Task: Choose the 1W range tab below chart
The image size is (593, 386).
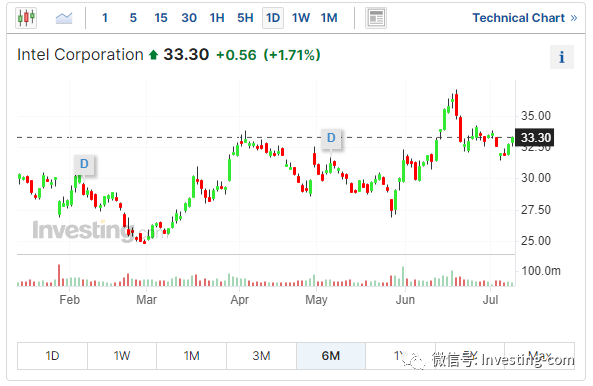Action: point(122,356)
